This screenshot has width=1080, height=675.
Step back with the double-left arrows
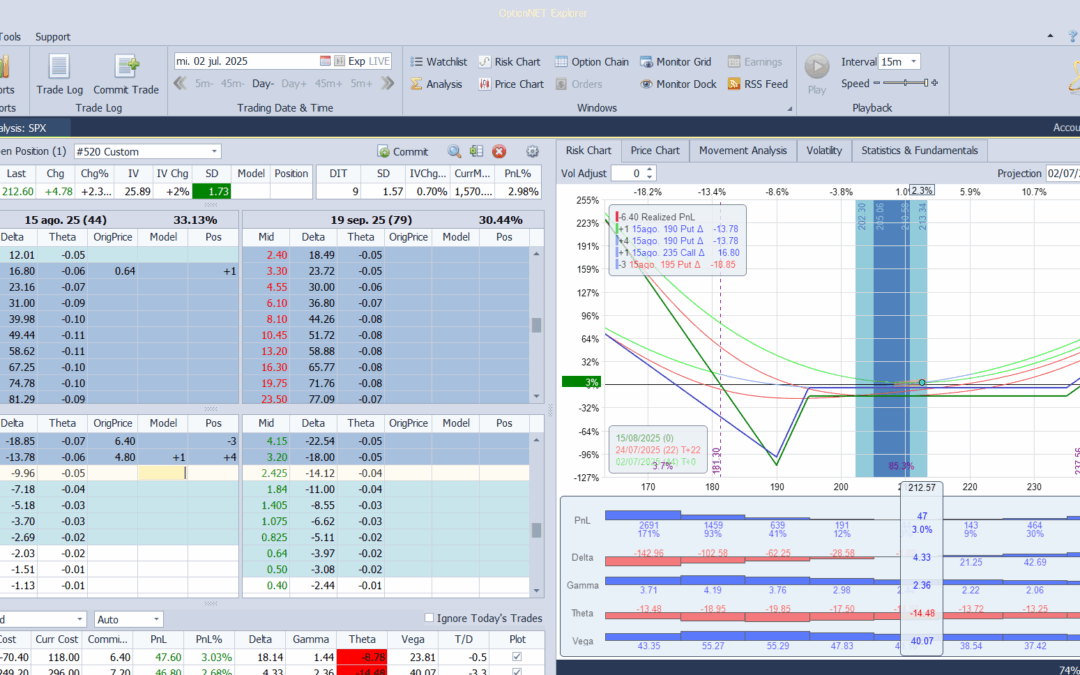[x=180, y=83]
